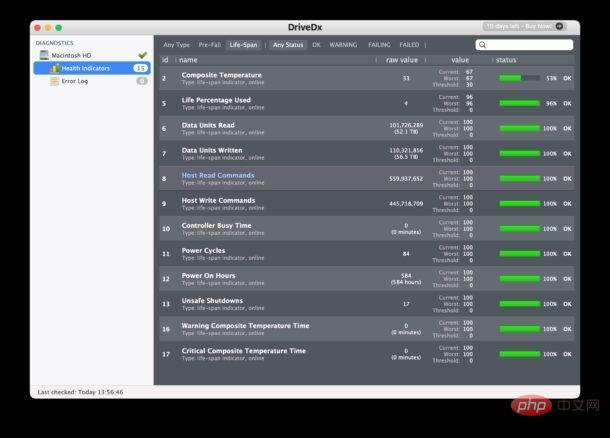The height and width of the screenshot is (438, 610).
Task: Select the Composite Temperature row
Action: coord(366,78)
